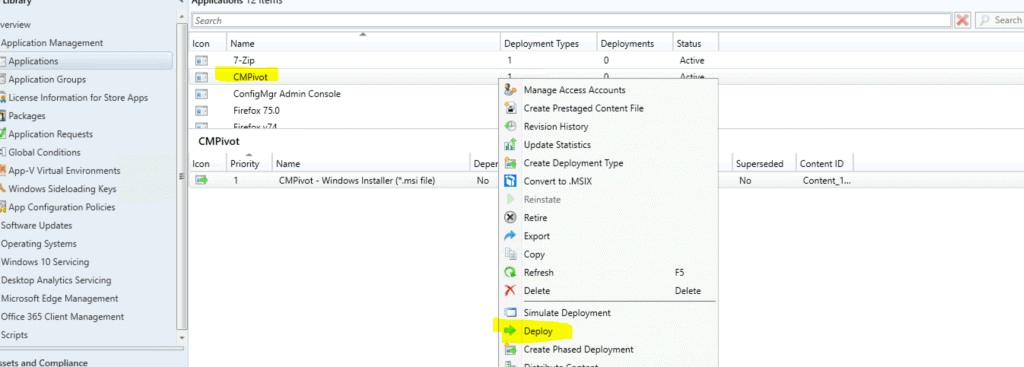Select Create Deployment Type menu entry
Viewport: 1024px width, 367px height.
point(573,163)
